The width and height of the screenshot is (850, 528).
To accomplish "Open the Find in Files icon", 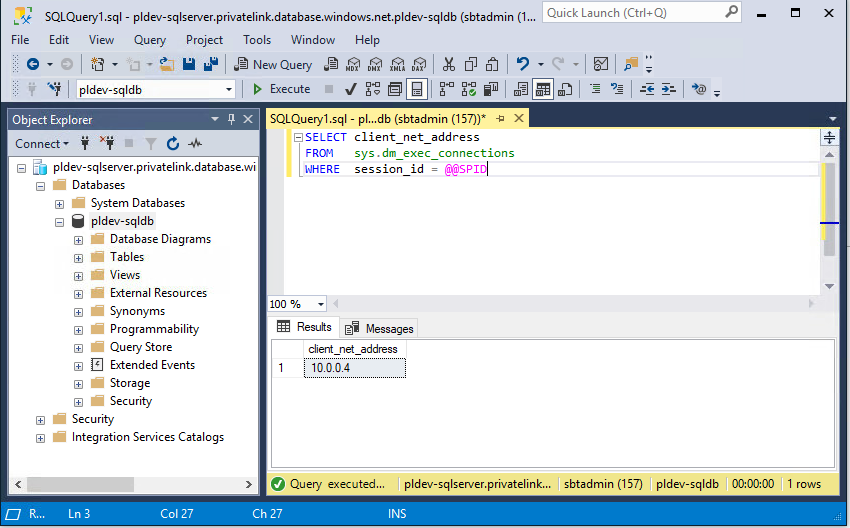I will 630,65.
